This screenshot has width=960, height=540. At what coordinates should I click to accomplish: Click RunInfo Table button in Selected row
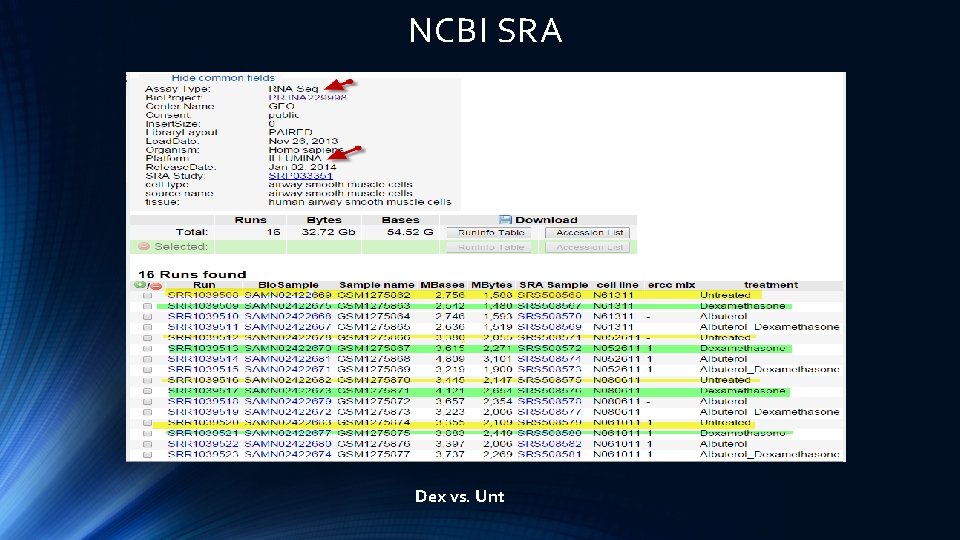pyautogui.click(x=491, y=247)
